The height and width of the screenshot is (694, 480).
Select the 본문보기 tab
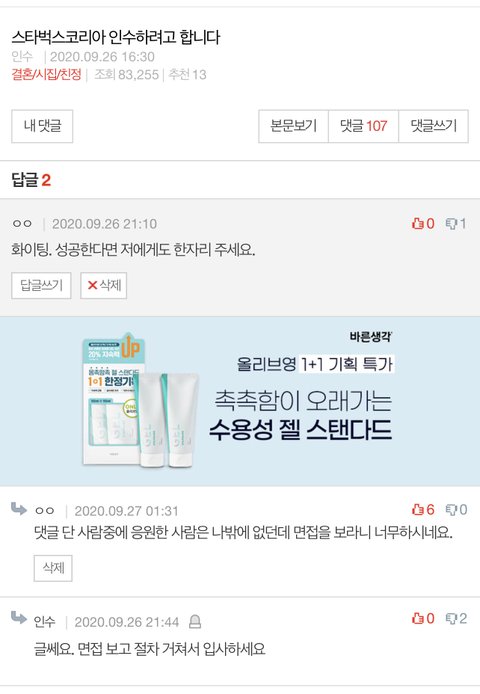click(x=293, y=126)
